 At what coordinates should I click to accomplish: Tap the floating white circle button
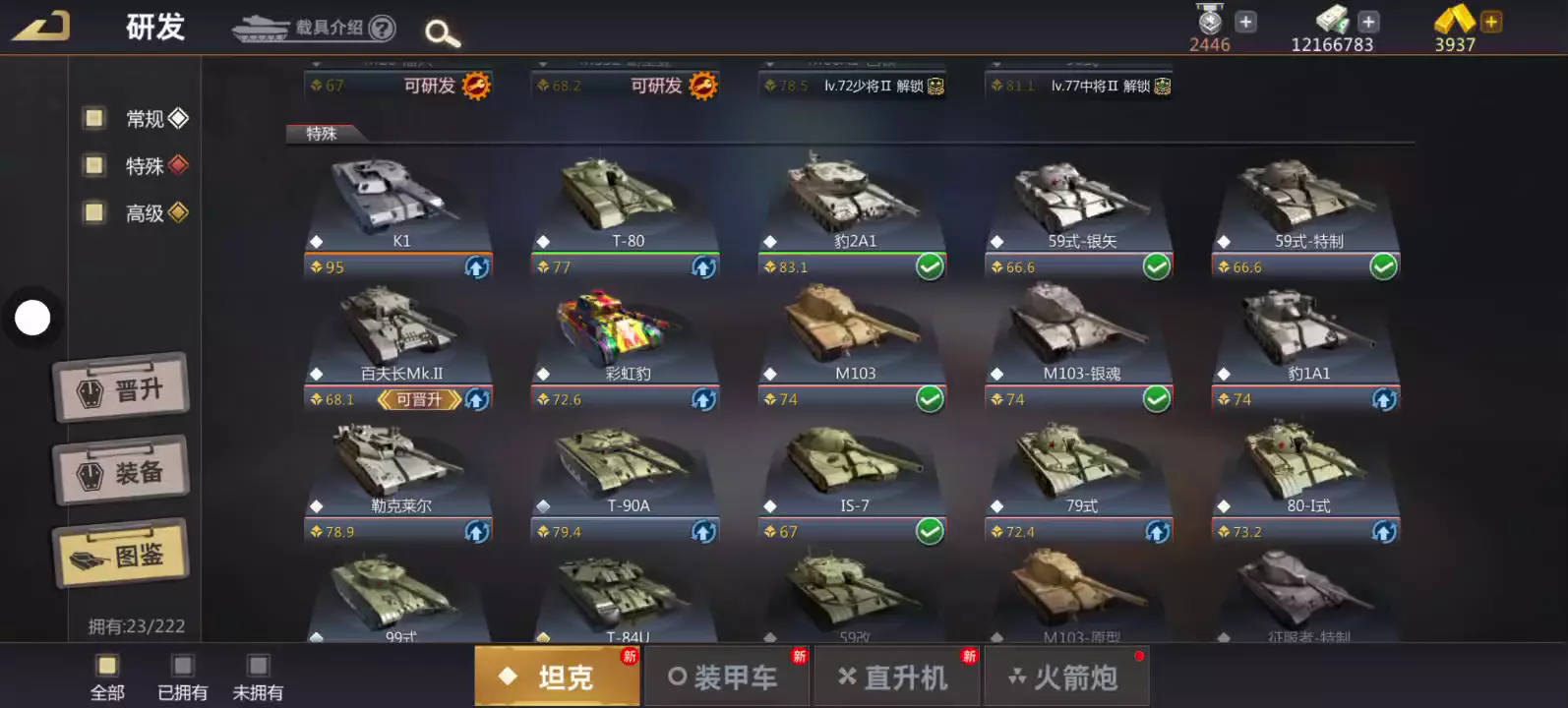tap(32, 318)
